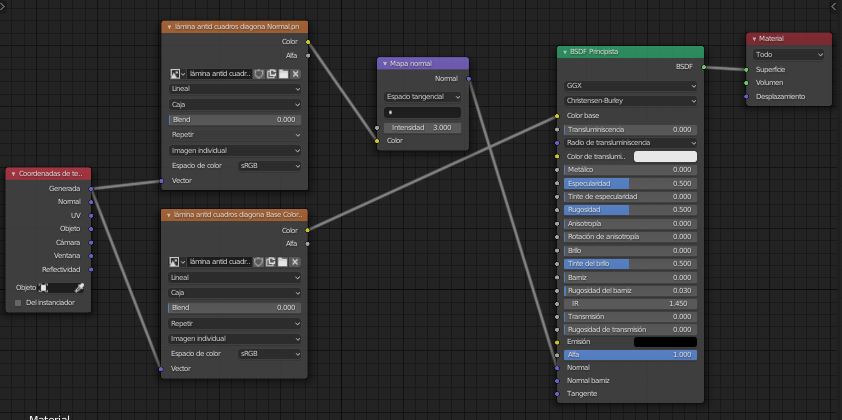Open image browser in the Normal texture node
The height and width of the screenshot is (420, 842).
pos(177,74)
